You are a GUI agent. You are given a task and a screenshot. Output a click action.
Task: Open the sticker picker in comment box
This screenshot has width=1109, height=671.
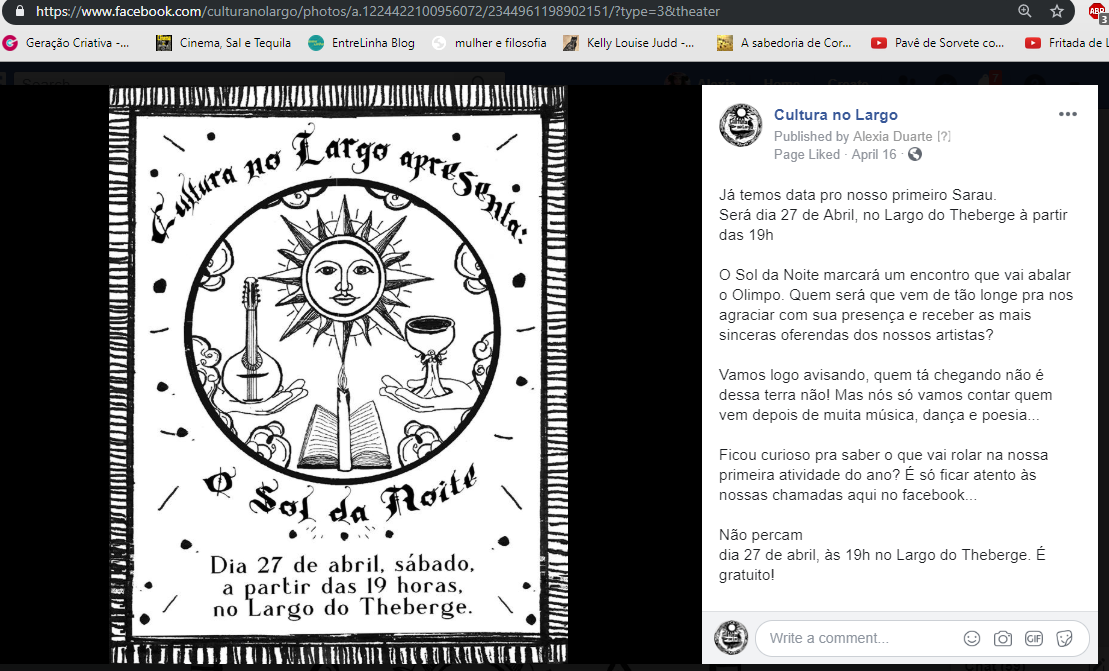coord(1065,638)
